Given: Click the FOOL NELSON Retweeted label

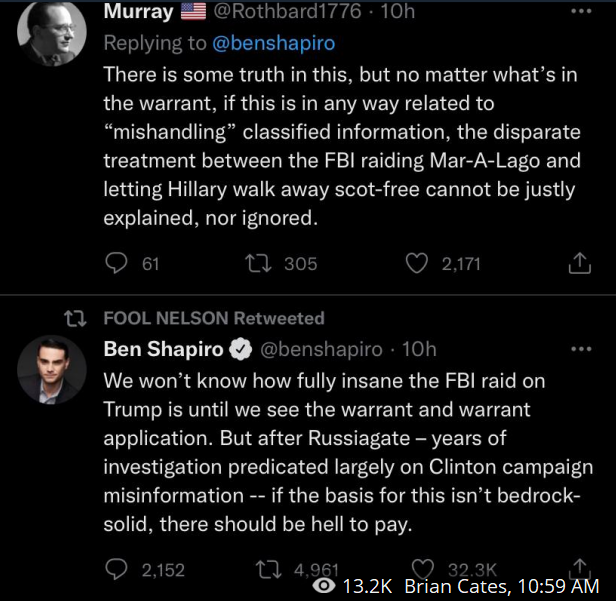Looking at the screenshot, I should (x=214, y=318).
